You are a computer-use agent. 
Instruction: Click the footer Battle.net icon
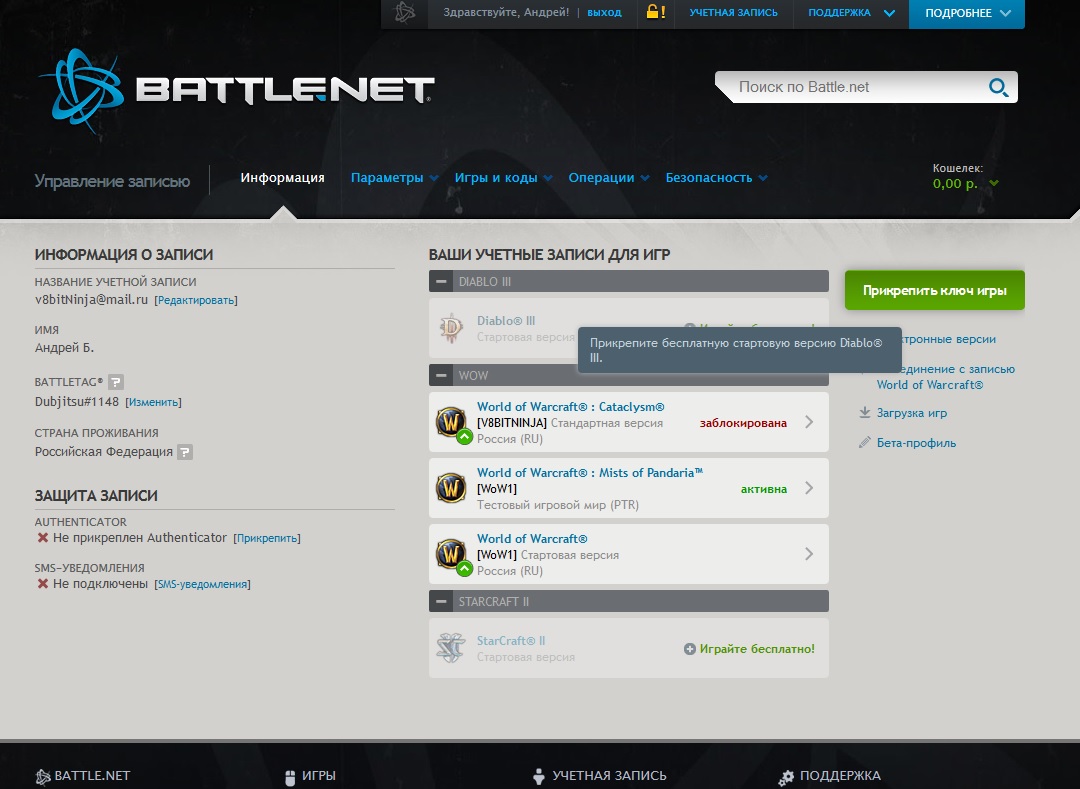[43, 777]
